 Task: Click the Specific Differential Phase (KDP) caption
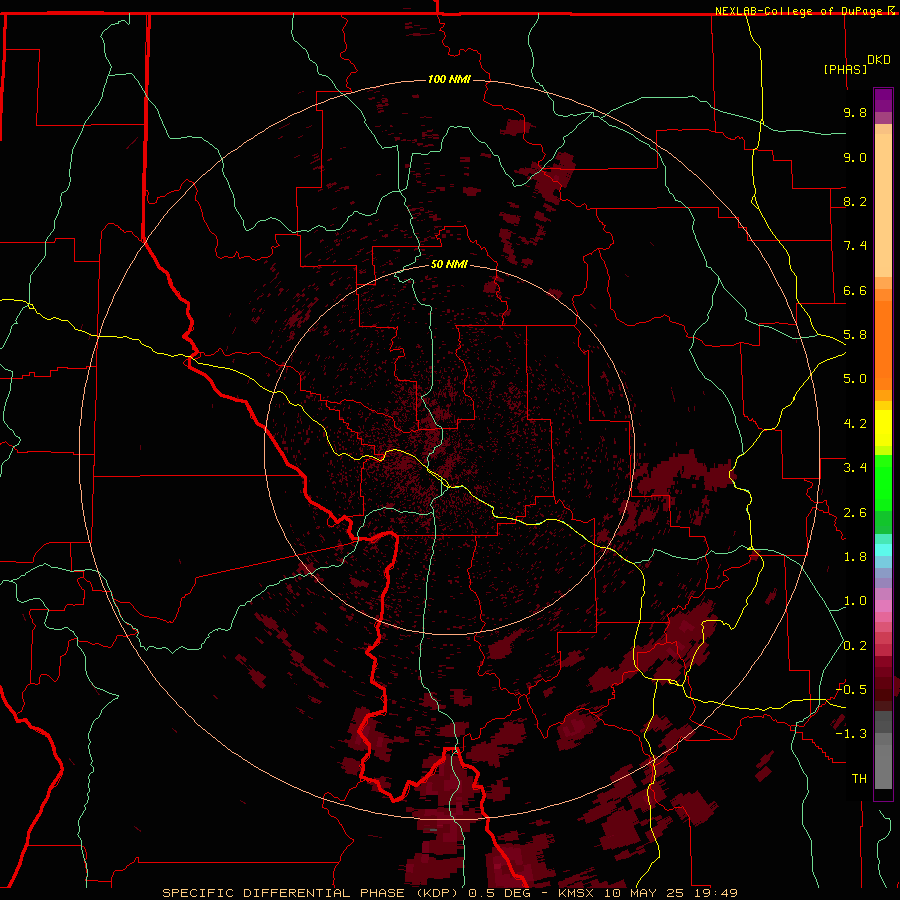[x=312, y=893]
